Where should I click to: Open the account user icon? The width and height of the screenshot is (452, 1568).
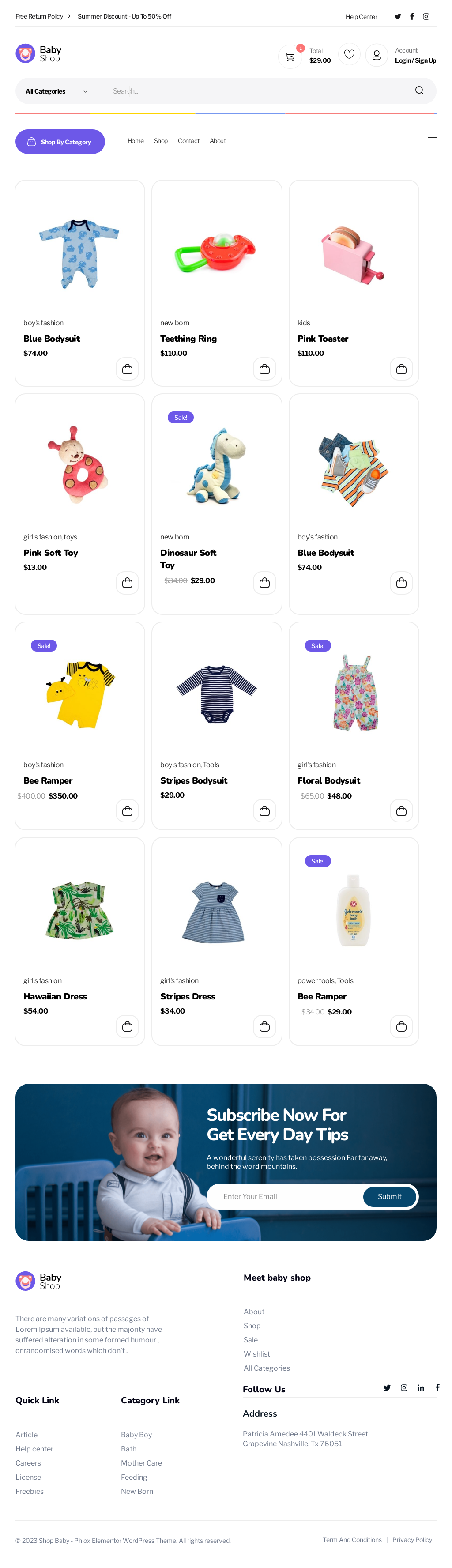pyautogui.click(x=377, y=55)
